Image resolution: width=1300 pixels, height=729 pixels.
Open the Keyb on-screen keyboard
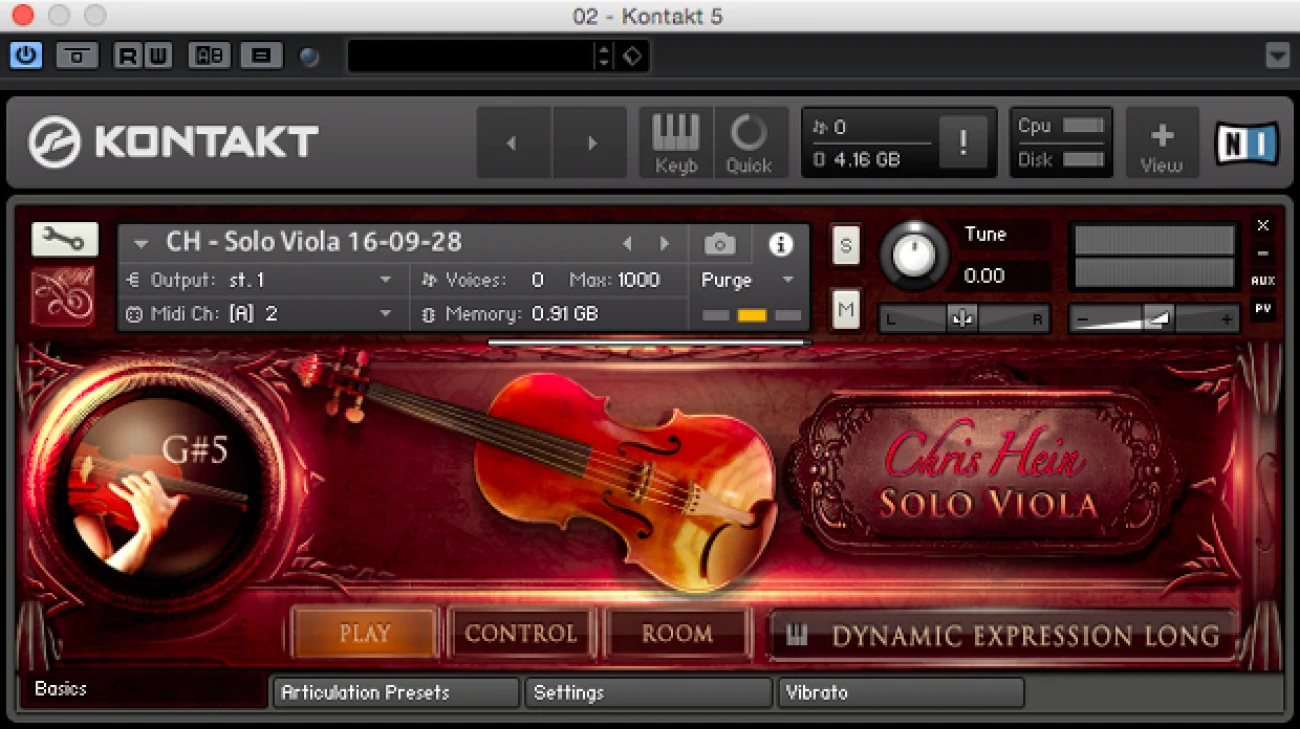click(x=676, y=143)
